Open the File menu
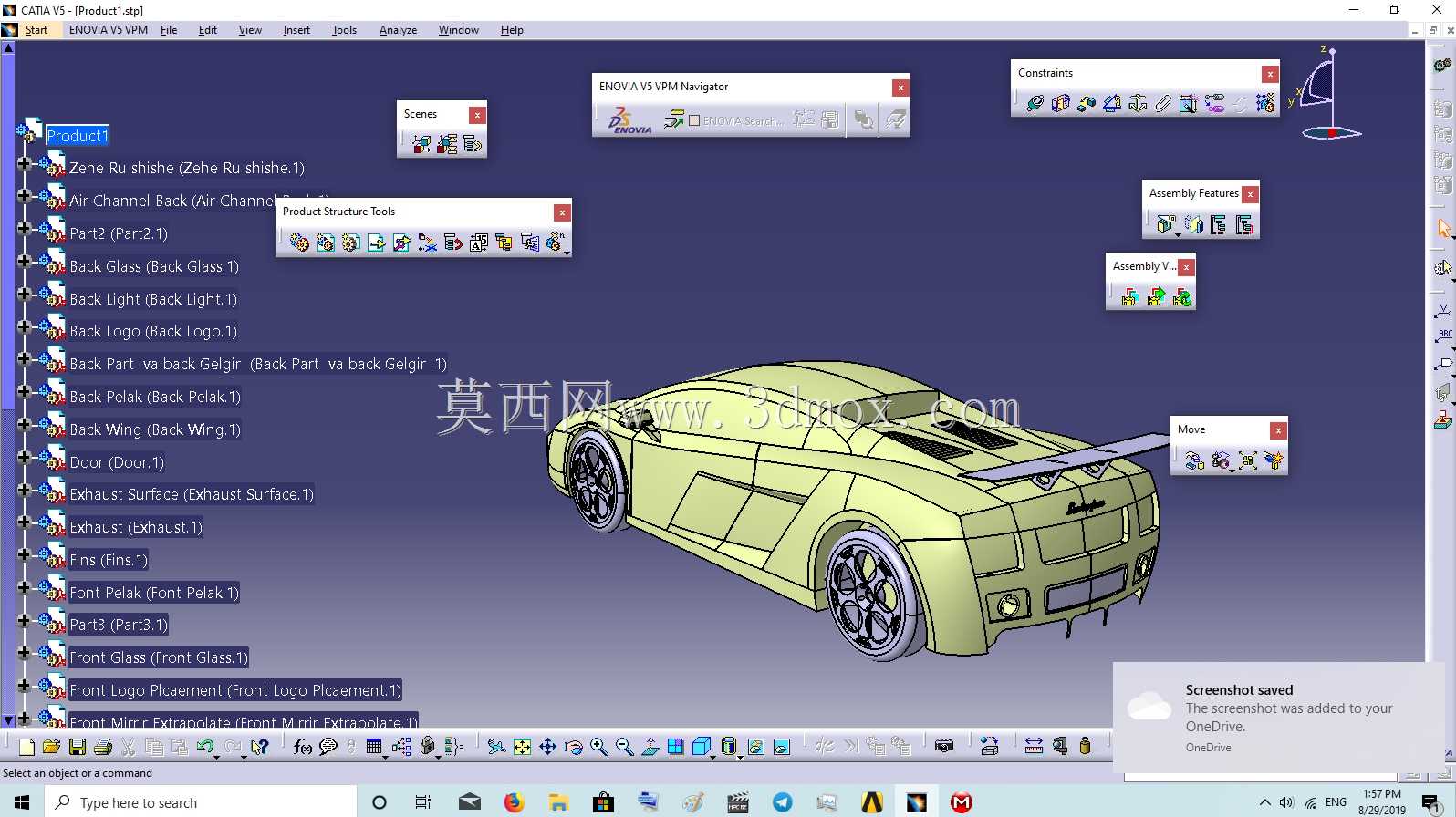1456x817 pixels. tap(169, 30)
